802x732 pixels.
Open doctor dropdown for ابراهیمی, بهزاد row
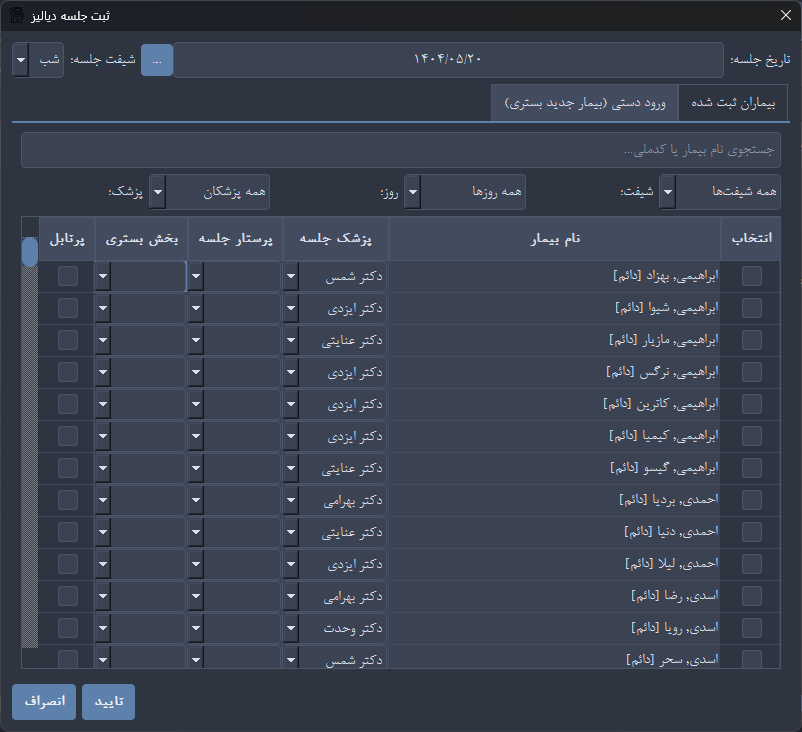coord(291,276)
